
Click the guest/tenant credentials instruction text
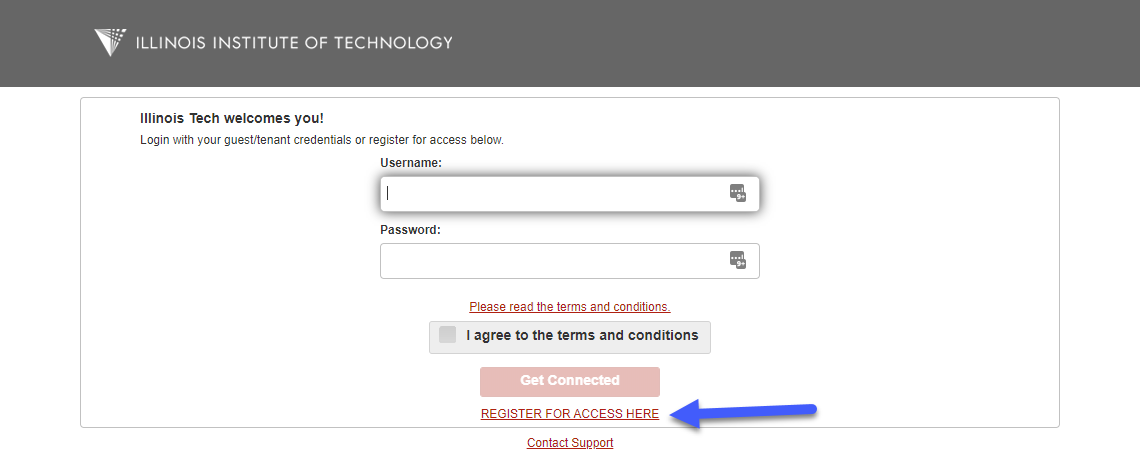pos(321,140)
